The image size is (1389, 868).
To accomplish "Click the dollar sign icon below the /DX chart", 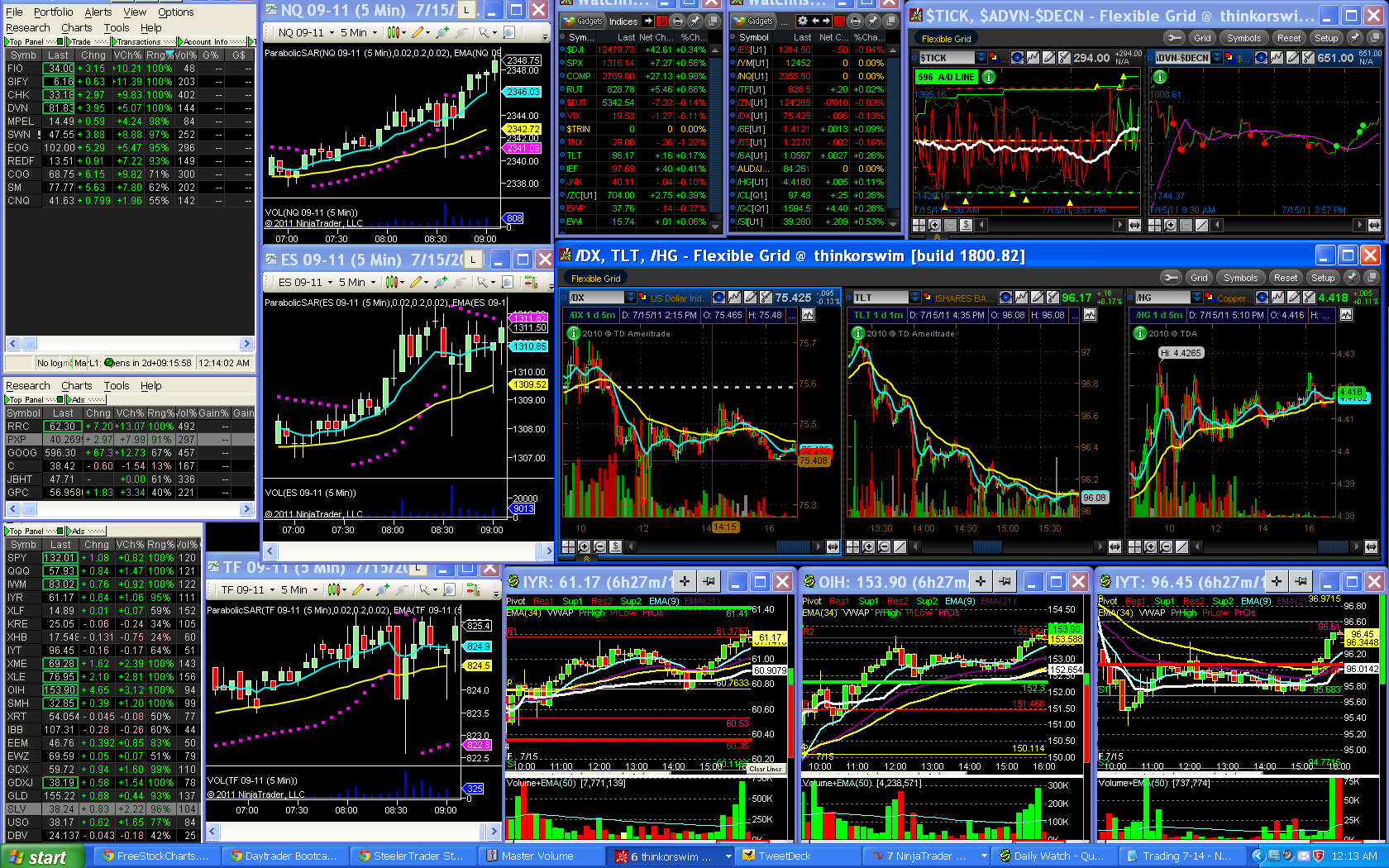I will [615, 546].
